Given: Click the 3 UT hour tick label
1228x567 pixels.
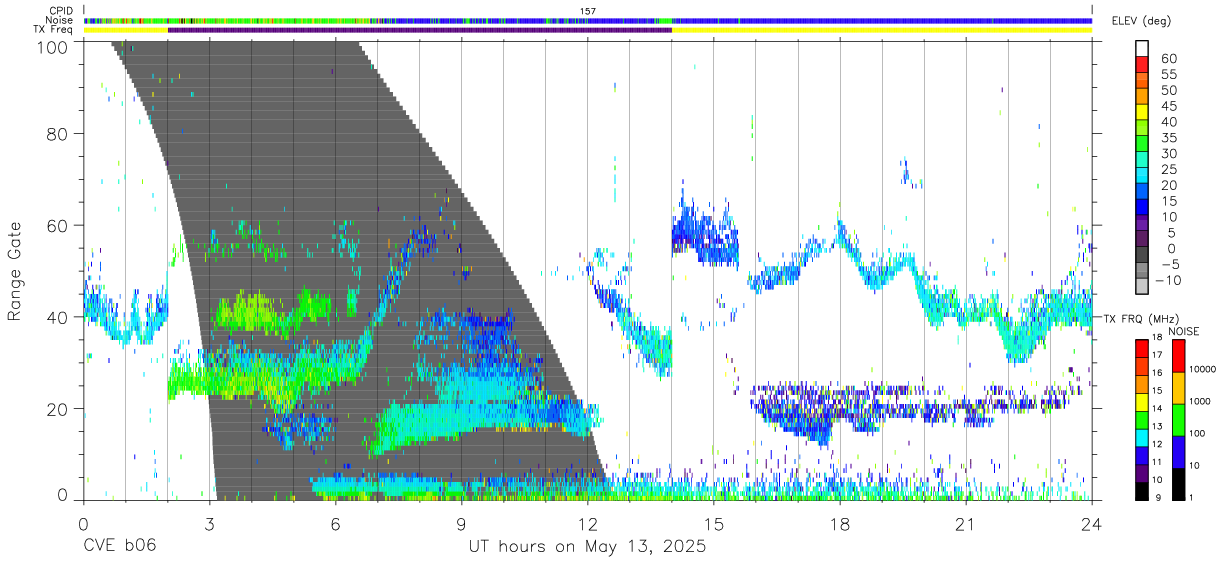Looking at the screenshot, I should click(209, 524).
